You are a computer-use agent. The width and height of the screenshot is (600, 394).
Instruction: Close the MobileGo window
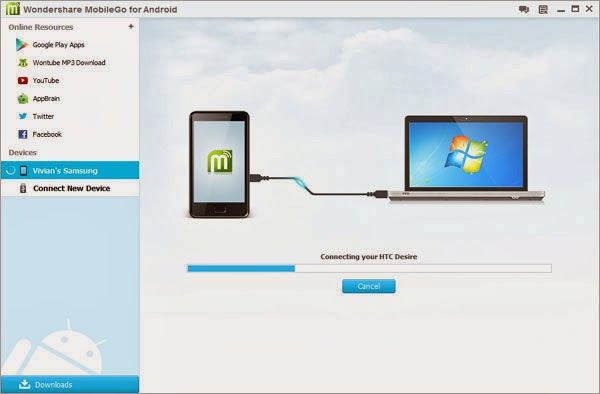click(589, 8)
